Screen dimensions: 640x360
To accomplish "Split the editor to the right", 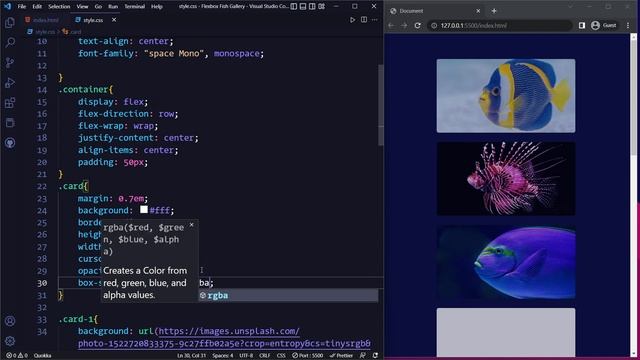I will coord(364,20).
